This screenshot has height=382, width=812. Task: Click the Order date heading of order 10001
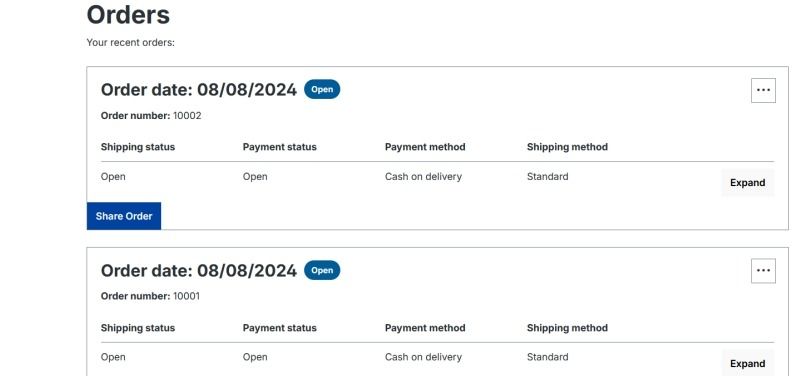coord(199,270)
